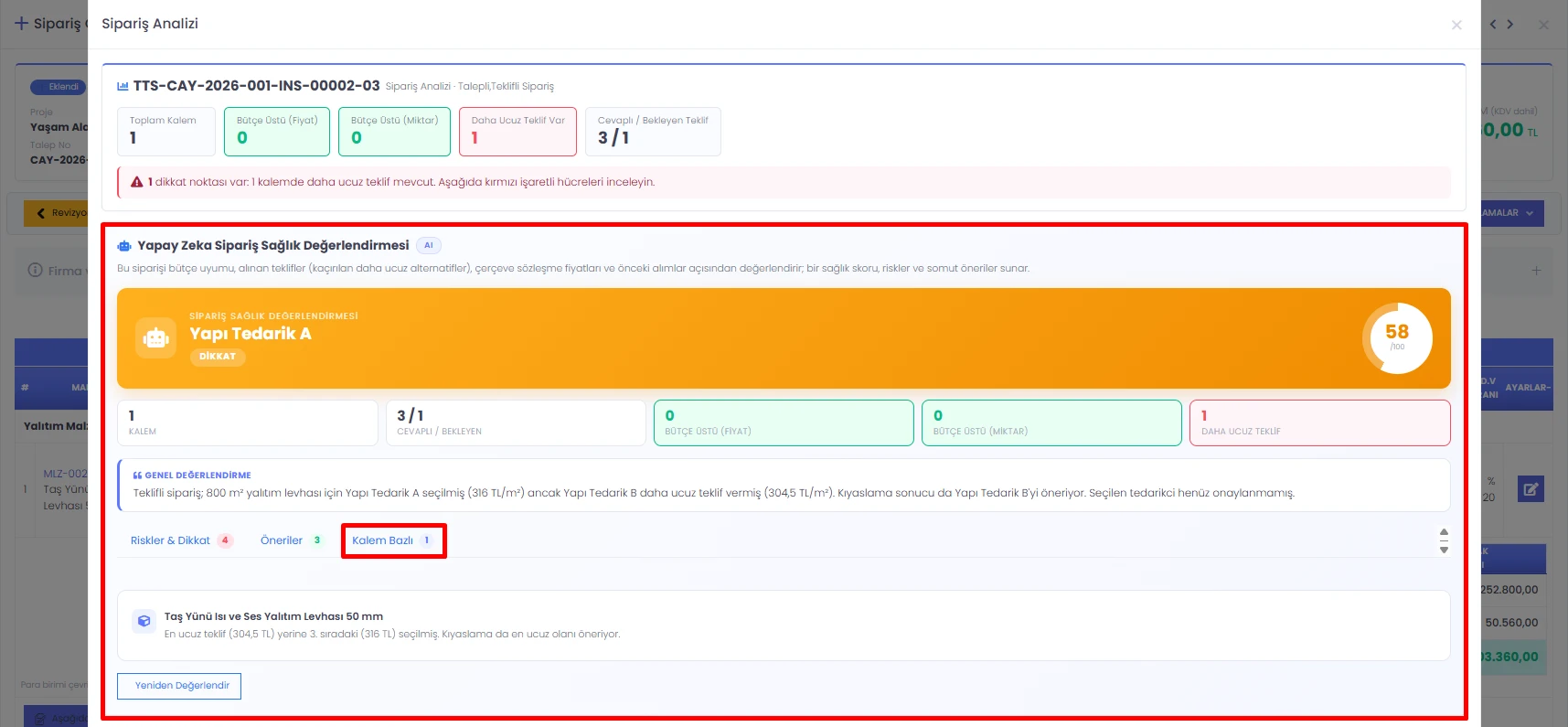The width and height of the screenshot is (1568, 727).
Task: Click the Taş Yünü Isı ve Ses Yalıtım Levhası row
Action: click(x=784, y=625)
